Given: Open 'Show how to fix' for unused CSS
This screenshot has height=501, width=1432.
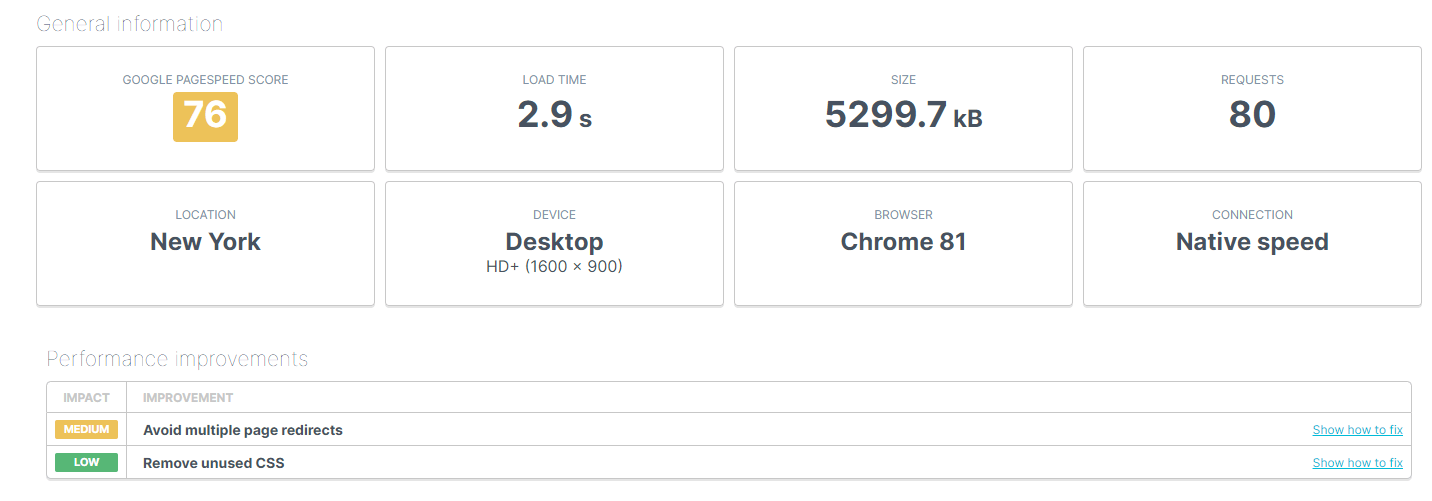Looking at the screenshot, I should click(1357, 463).
